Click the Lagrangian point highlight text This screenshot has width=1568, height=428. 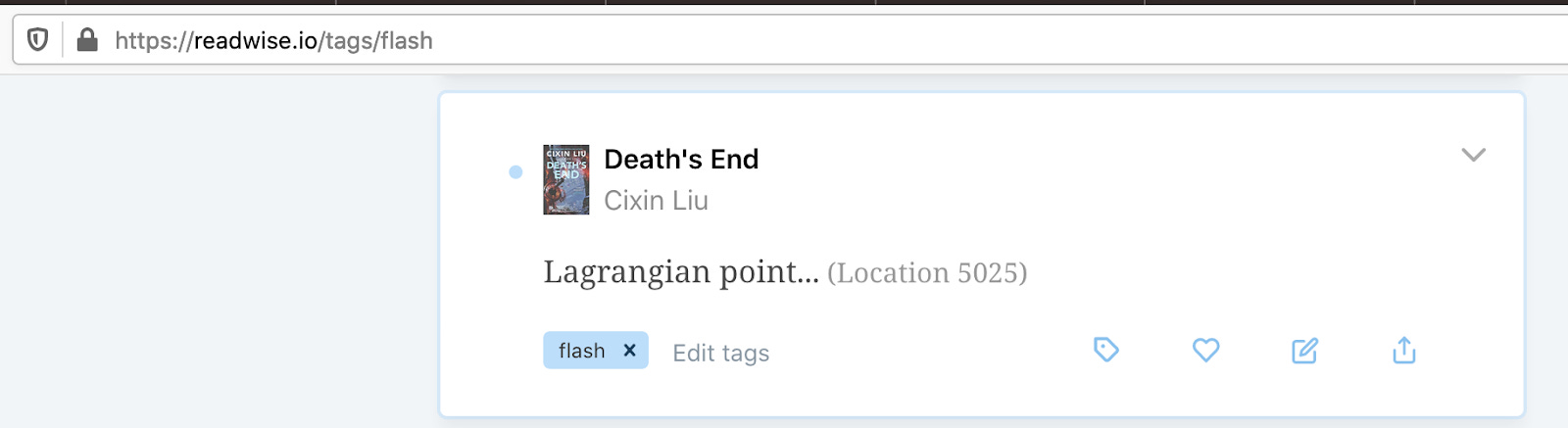(681, 271)
